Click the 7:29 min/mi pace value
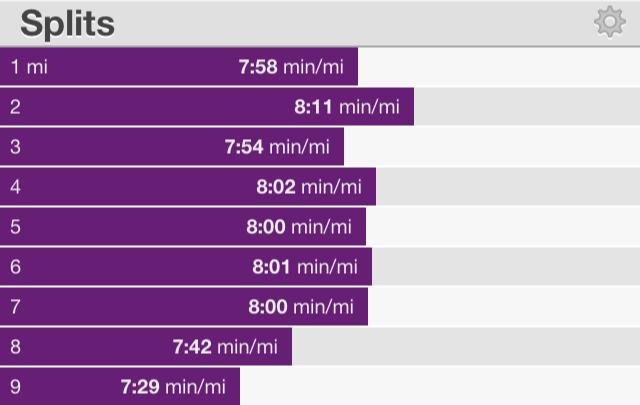This screenshot has height=405, width=640. click(x=173, y=387)
